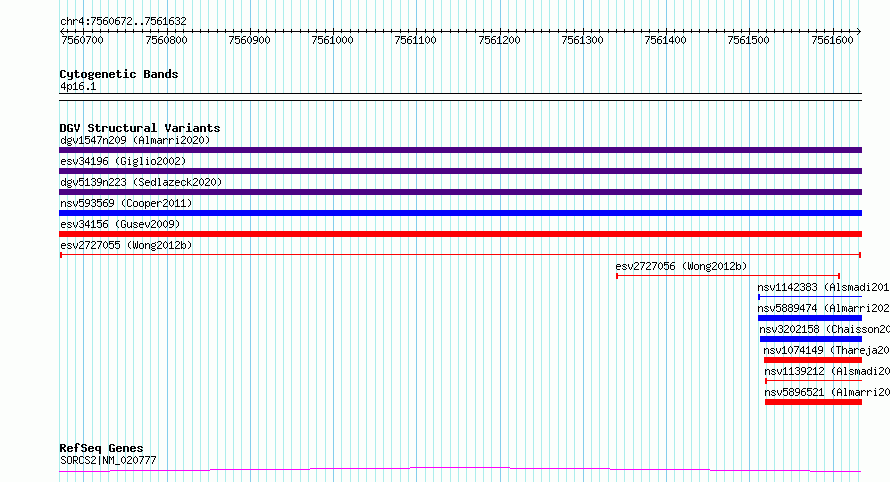The width and height of the screenshot is (890, 482).
Task: Click ruler position 7561600
Action: tap(832, 40)
